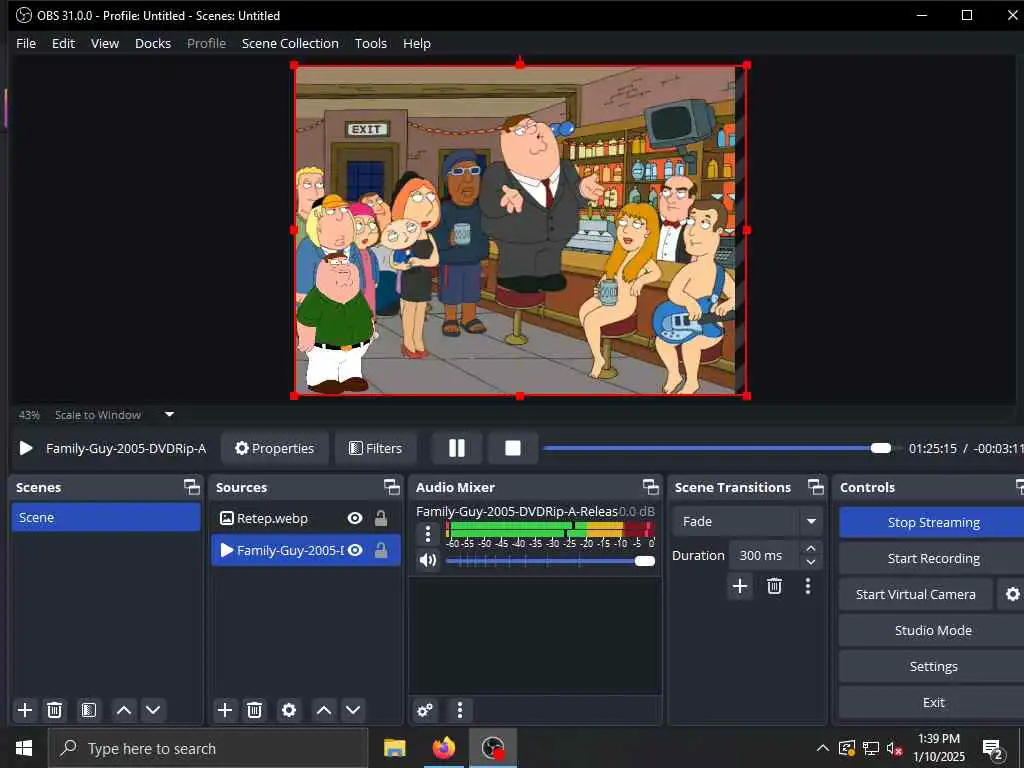Lock the Retep.webp source
This screenshot has height=768, width=1024.
(381, 518)
